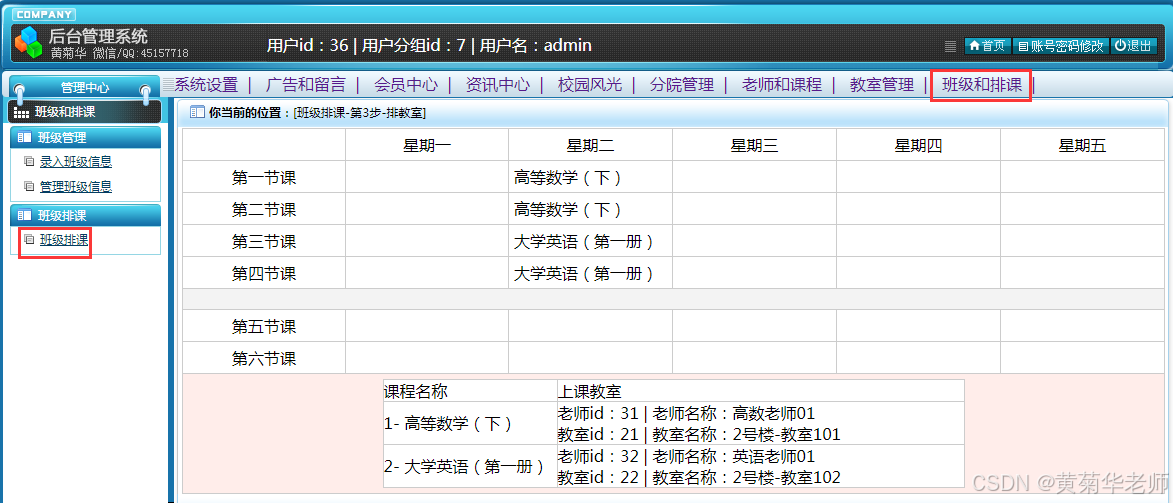Click the icon beside 班级管理 section
The height and width of the screenshot is (503, 1173).
(x=25, y=137)
